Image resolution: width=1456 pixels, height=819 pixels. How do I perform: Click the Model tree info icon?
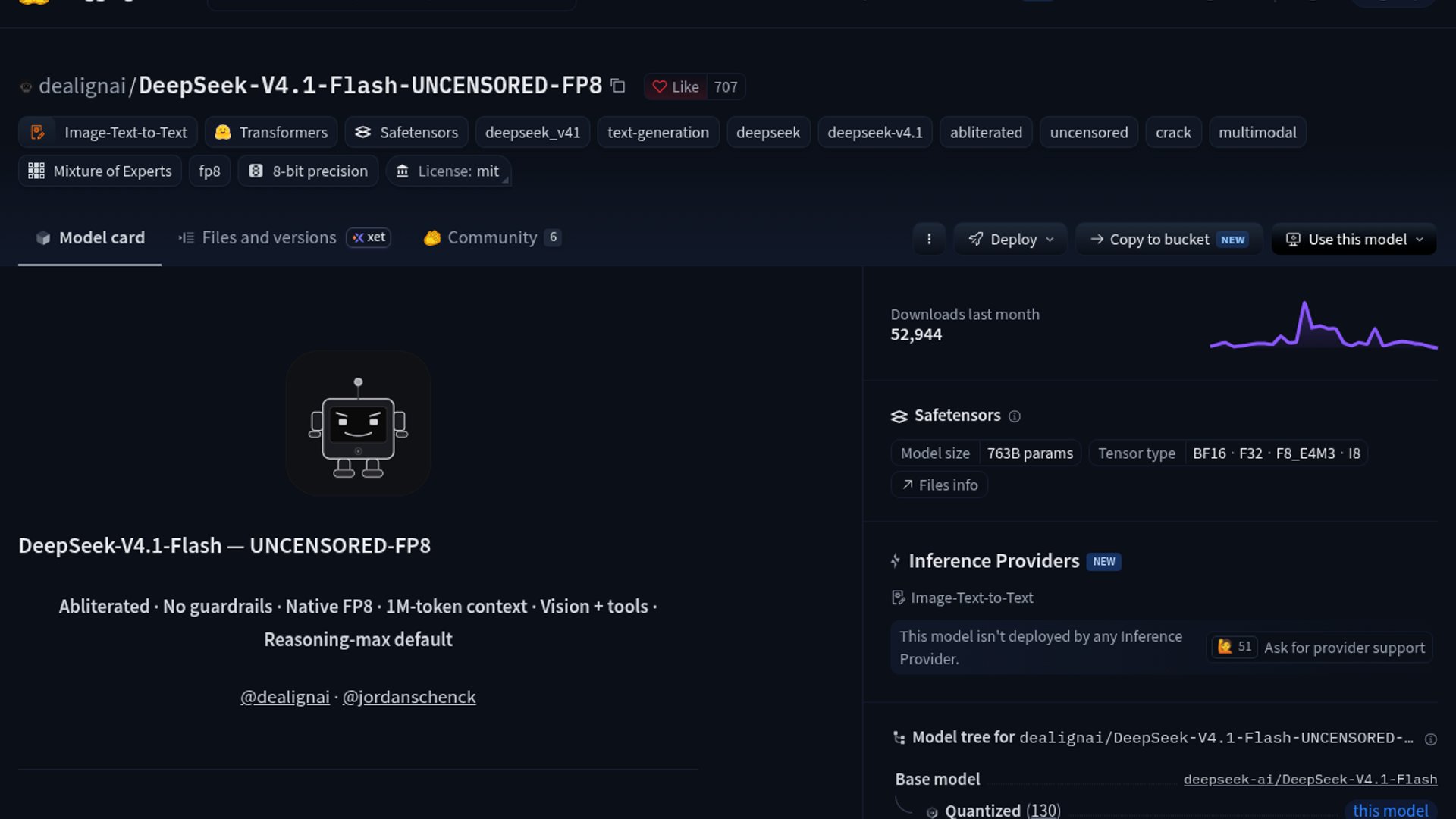pyautogui.click(x=1430, y=739)
